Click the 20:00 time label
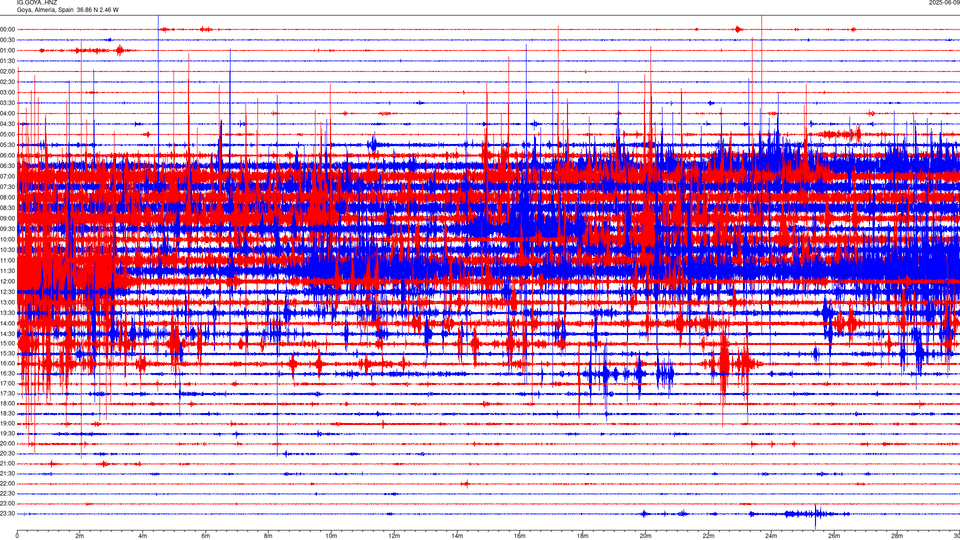 tap(7, 444)
